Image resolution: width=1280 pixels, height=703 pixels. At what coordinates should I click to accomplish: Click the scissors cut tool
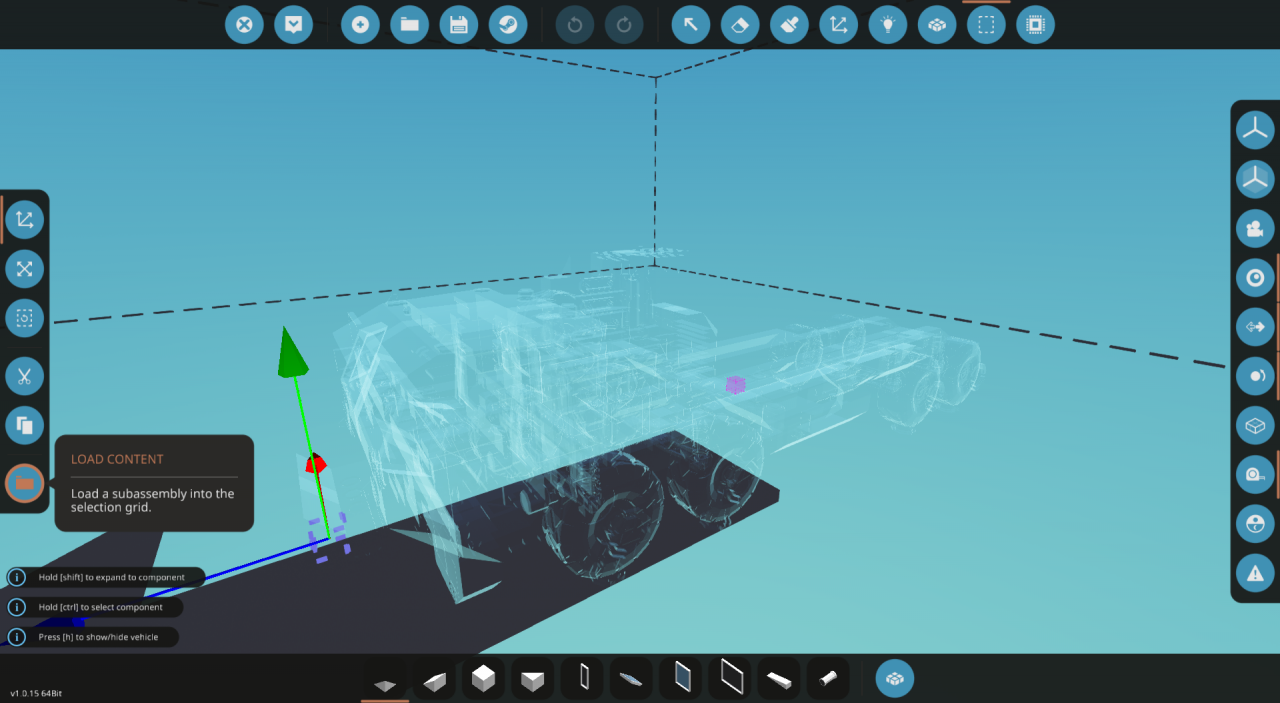(24, 377)
